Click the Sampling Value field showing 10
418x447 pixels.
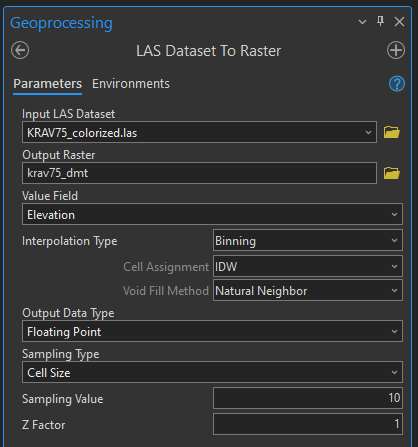point(308,398)
